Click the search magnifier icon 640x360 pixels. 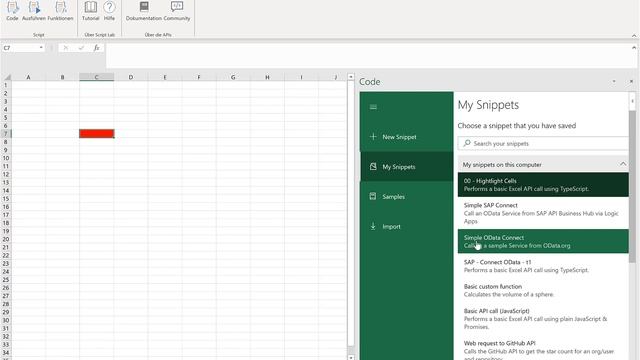467,143
